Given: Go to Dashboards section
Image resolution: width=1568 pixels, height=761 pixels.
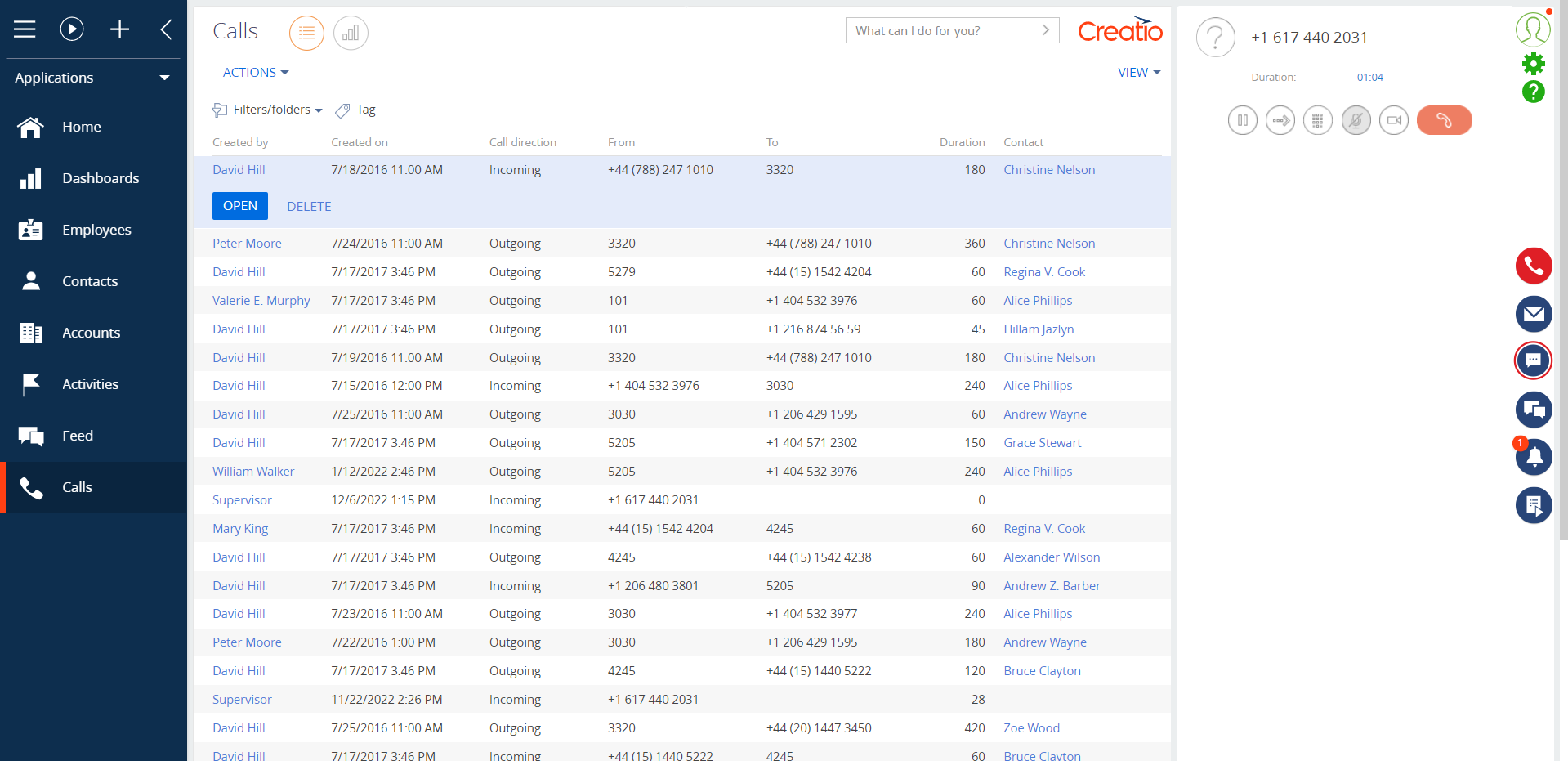Looking at the screenshot, I should click(101, 178).
